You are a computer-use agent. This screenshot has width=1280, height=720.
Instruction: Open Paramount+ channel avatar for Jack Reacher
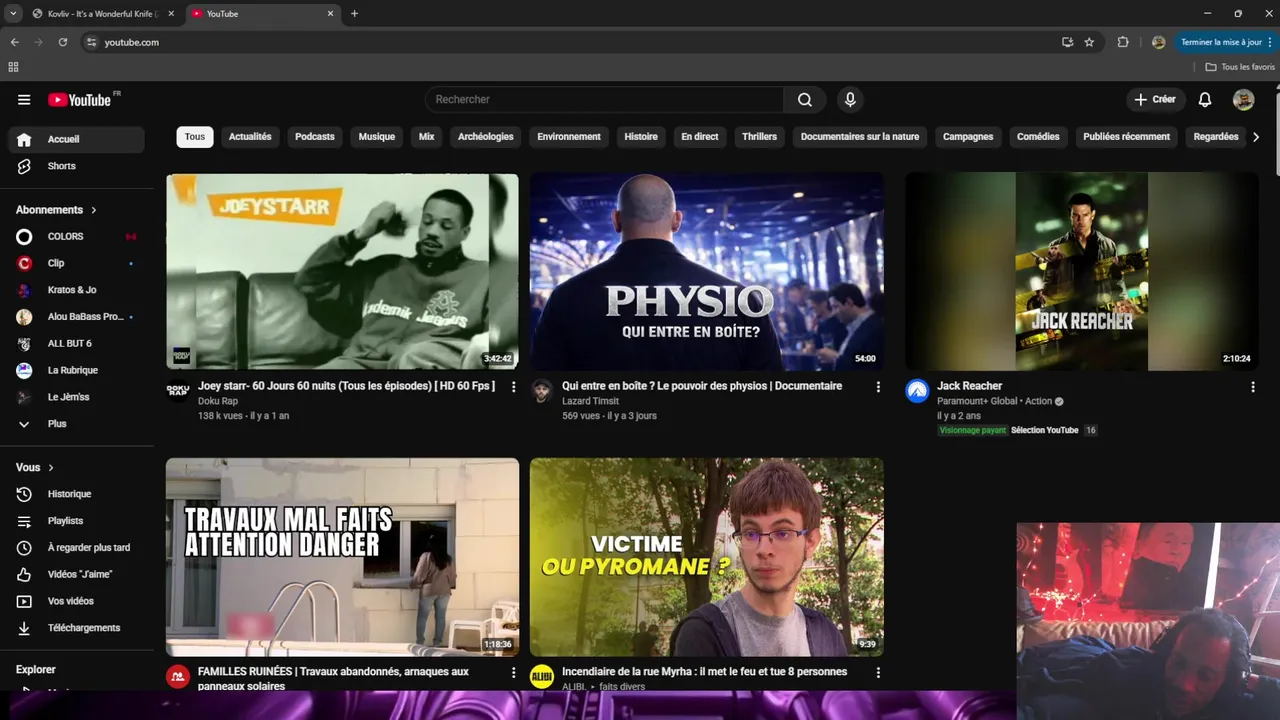tap(917, 391)
